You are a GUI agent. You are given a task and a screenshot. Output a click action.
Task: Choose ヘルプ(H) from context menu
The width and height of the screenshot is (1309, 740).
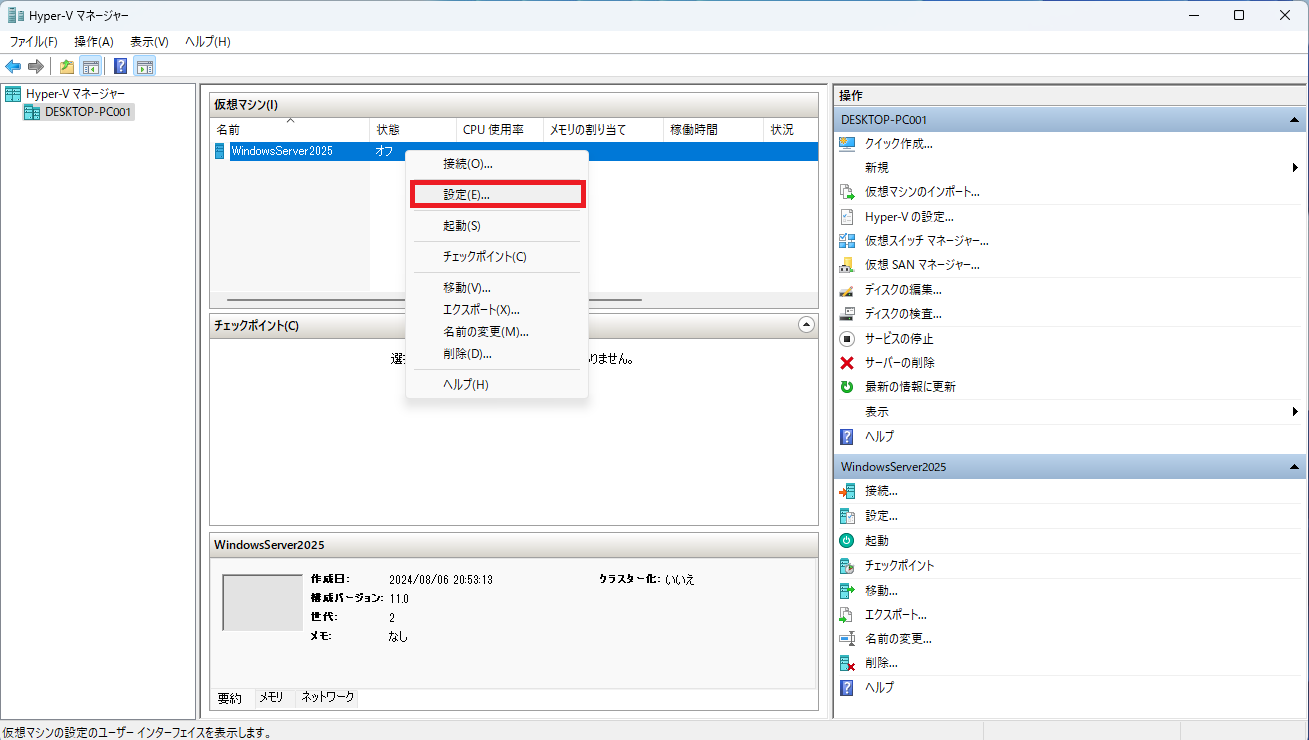[x=497, y=385]
